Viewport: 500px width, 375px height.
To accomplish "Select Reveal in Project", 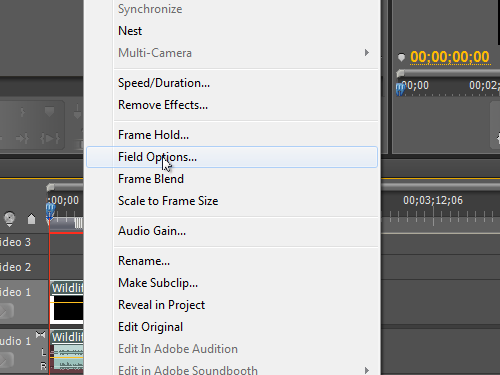I will pyautogui.click(x=161, y=305).
